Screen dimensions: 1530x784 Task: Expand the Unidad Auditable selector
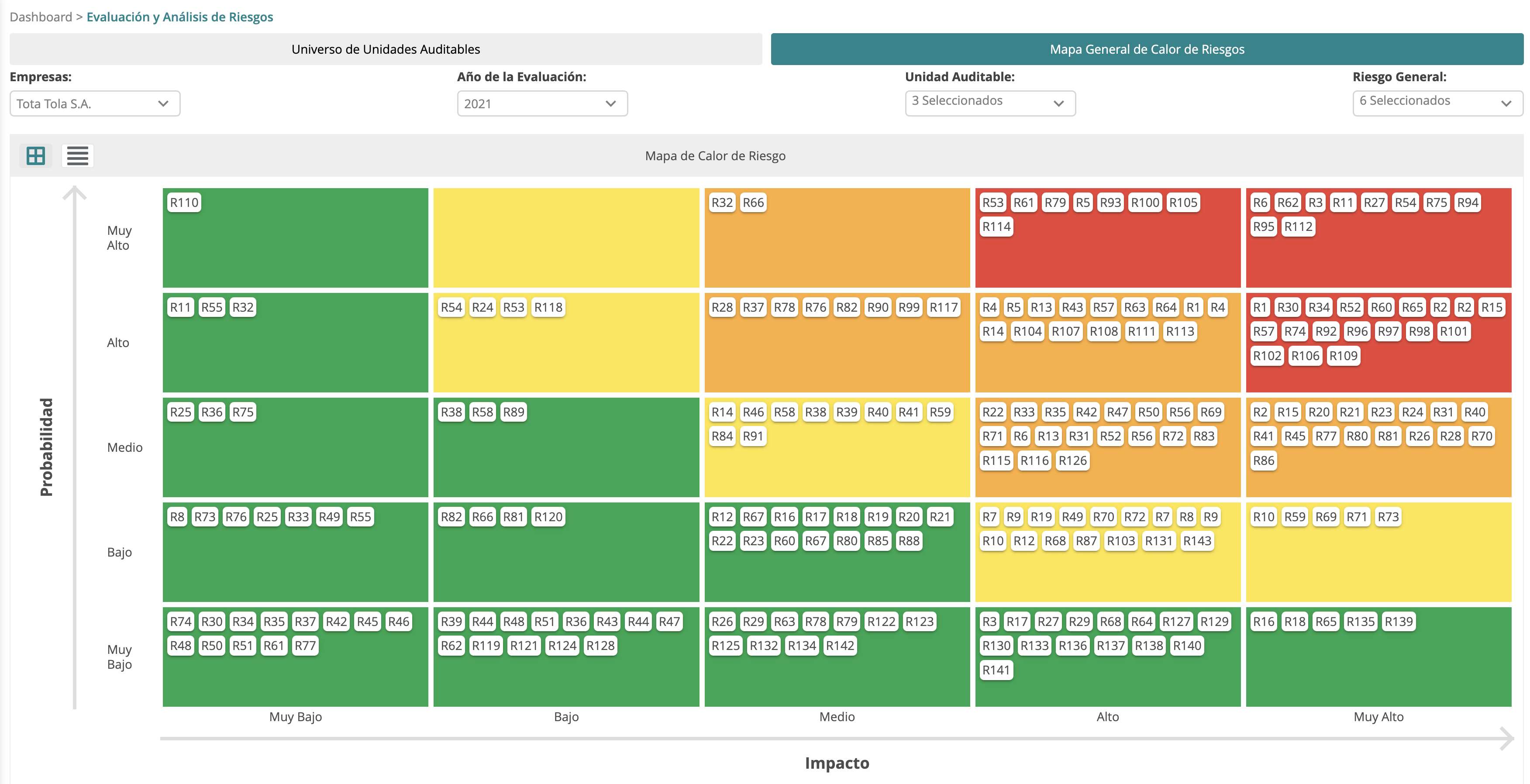click(x=989, y=102)
